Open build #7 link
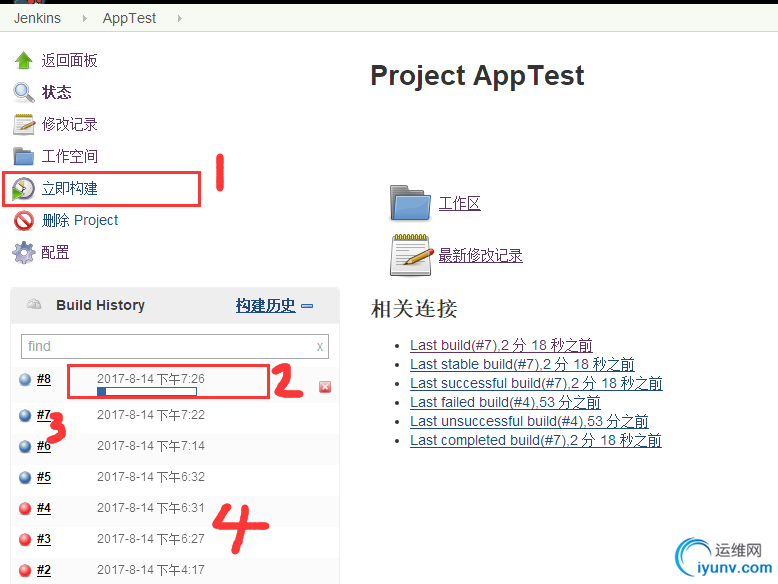Screen dimensions: 778x584 [x=44, y=415]
